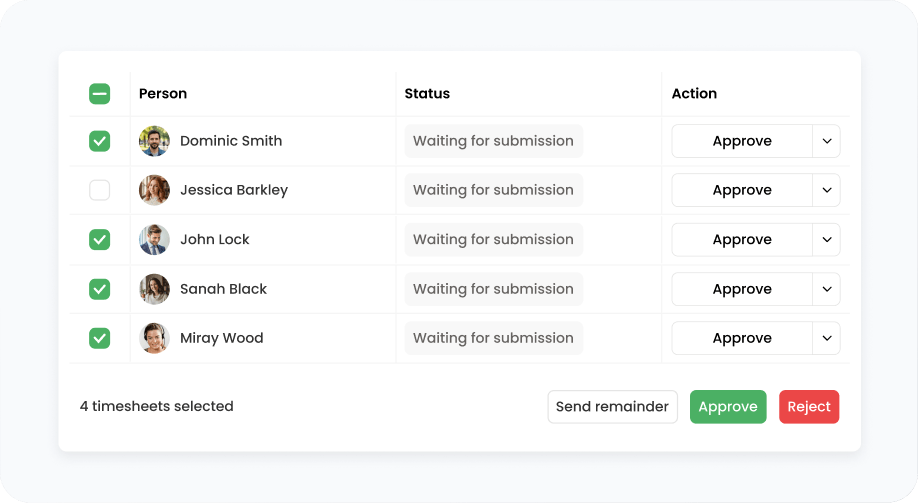Approve Dominic Smith's timesheet
Image resolution: width=918 pixels, height=503 pixels.
tap(742, 141)
